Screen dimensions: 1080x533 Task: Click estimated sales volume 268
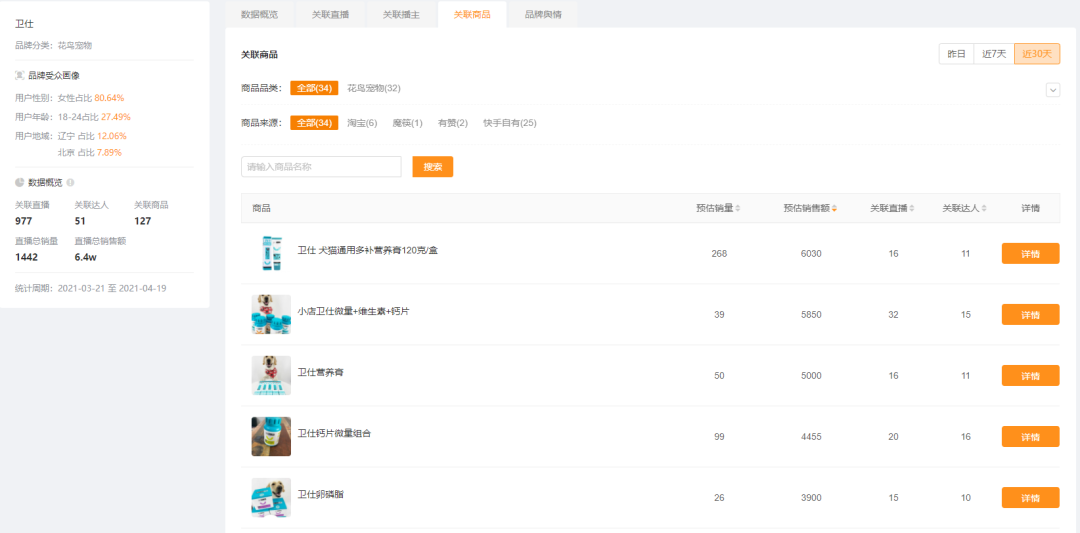click(x=719, y=254)
